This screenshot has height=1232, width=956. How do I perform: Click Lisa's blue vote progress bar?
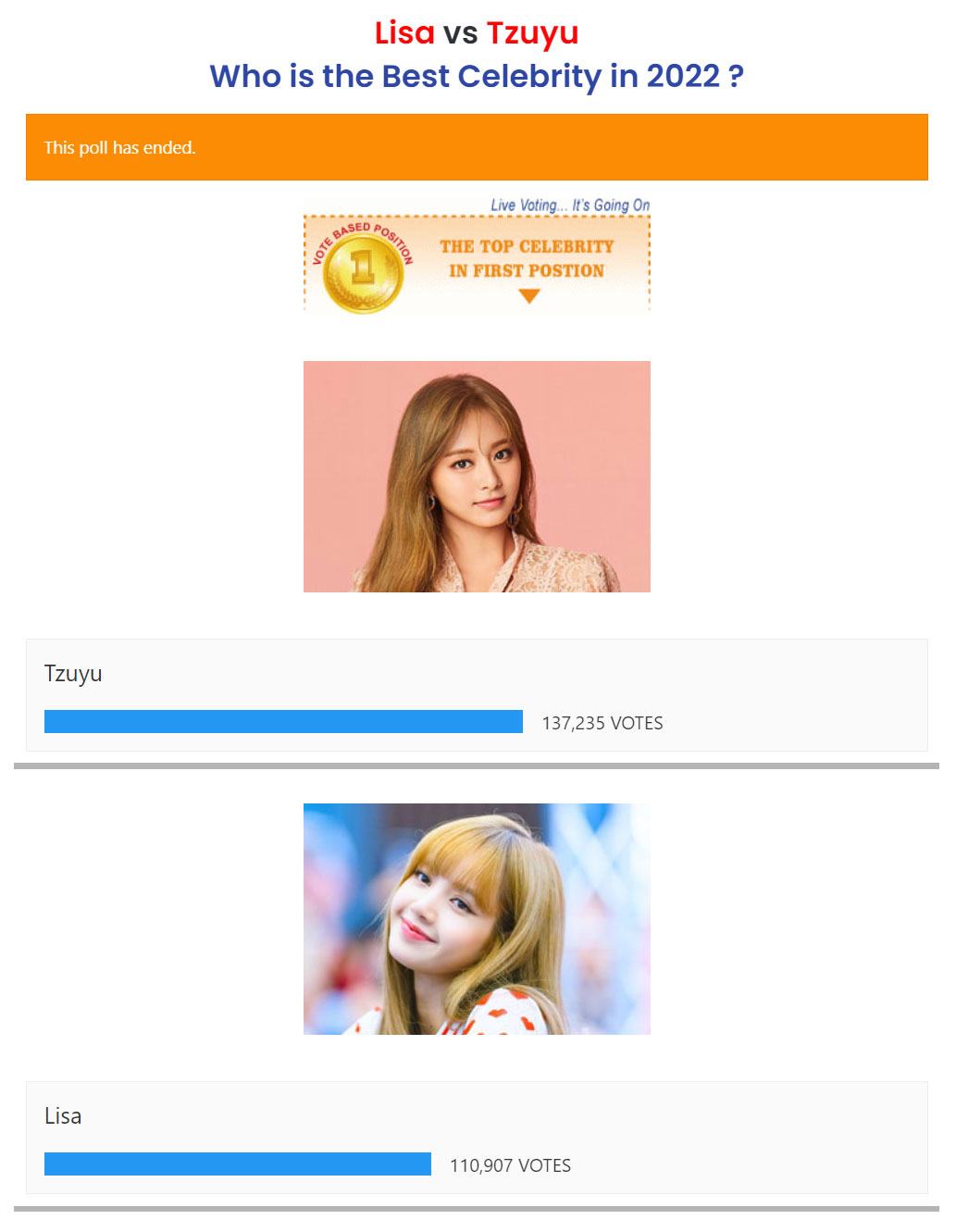(x=238, y=1164)
